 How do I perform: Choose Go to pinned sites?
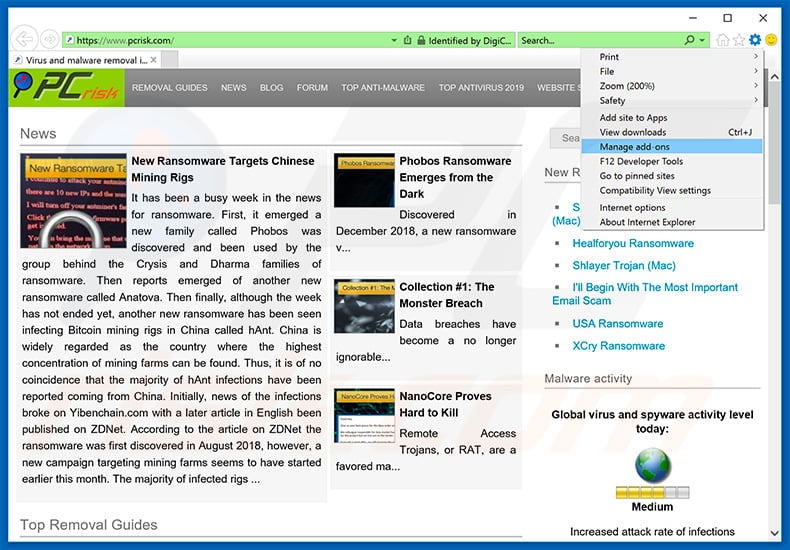click(672, 176)
